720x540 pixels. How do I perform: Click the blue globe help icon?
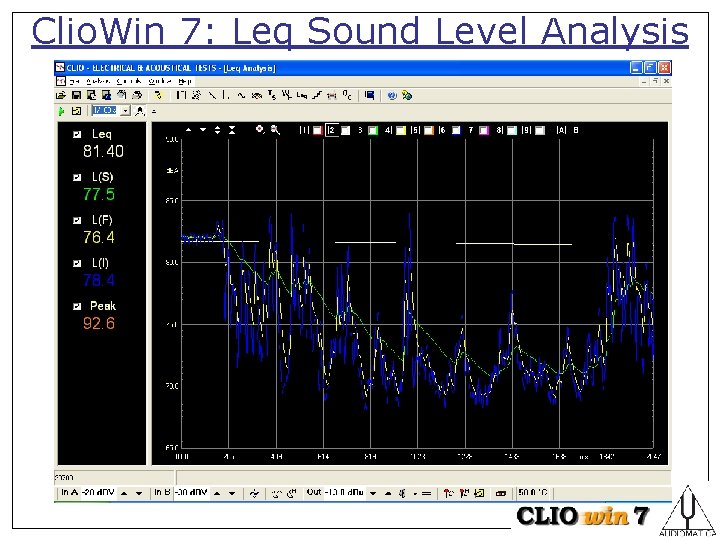[392, 96]
